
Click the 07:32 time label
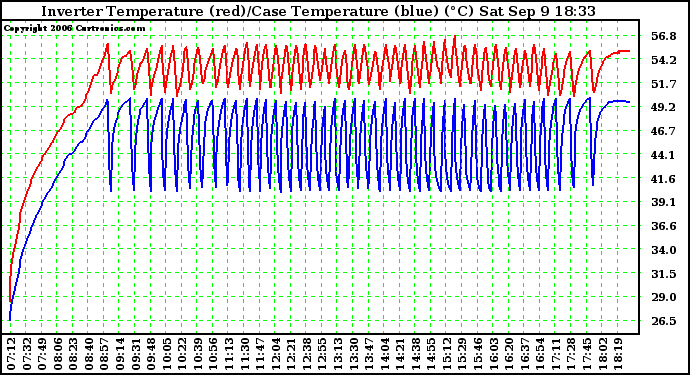(x=26, y=354)
